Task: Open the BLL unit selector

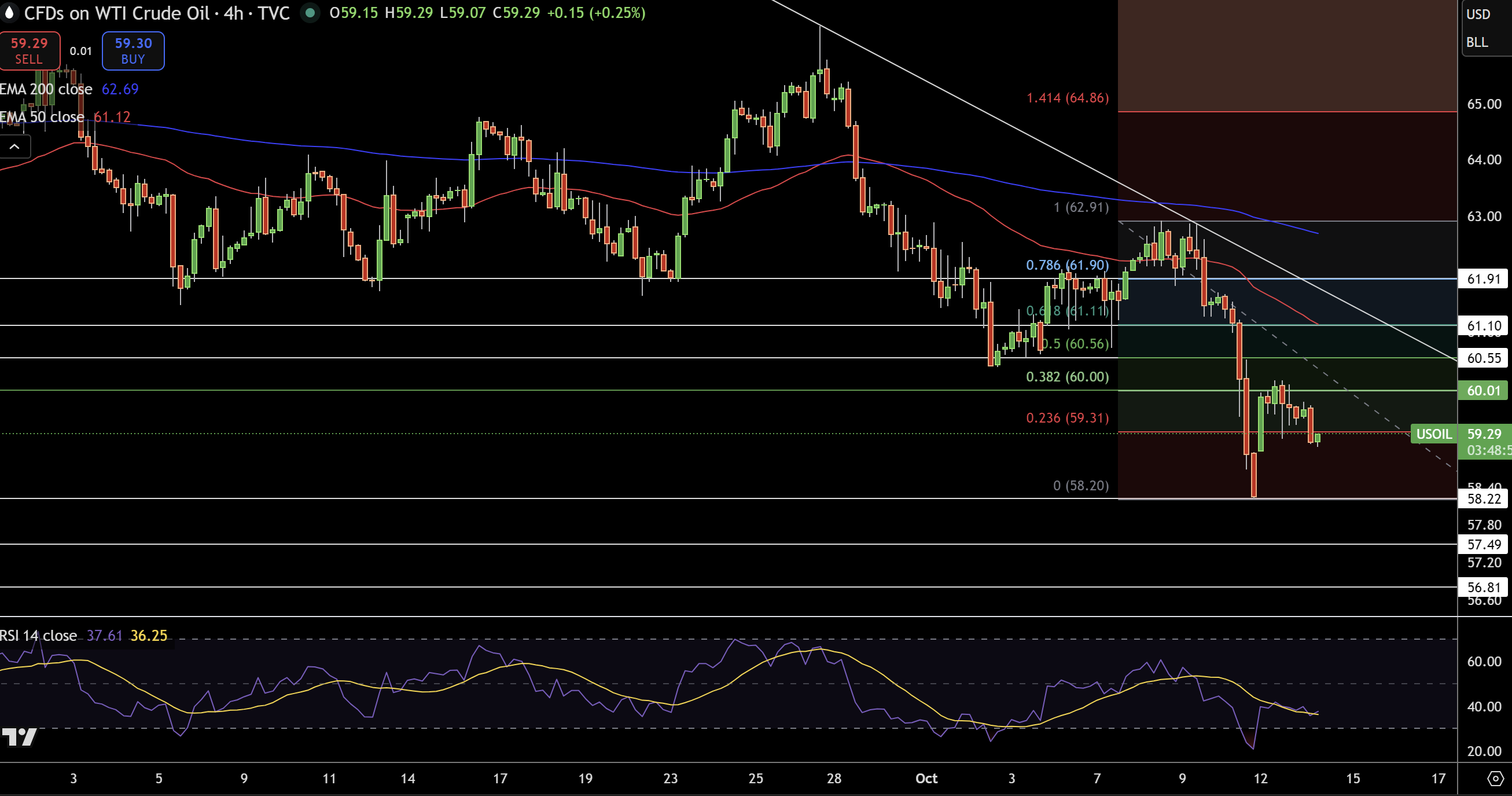Action: [1477, 42]
